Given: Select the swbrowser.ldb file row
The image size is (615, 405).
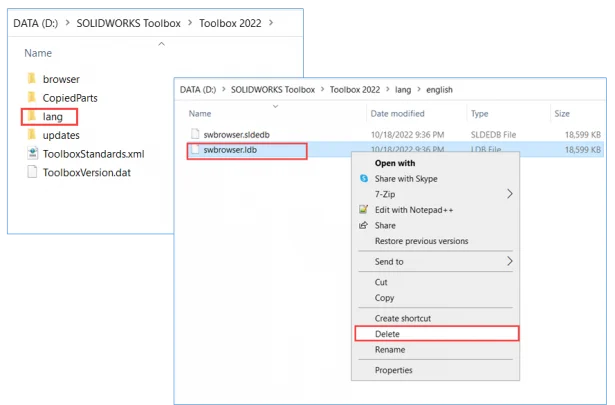Looking at the screenshot, I should pos(246,151).
